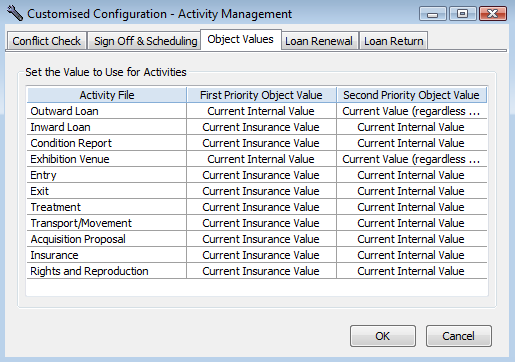Change Inward Loan first priority value

[x=261, y=127]
